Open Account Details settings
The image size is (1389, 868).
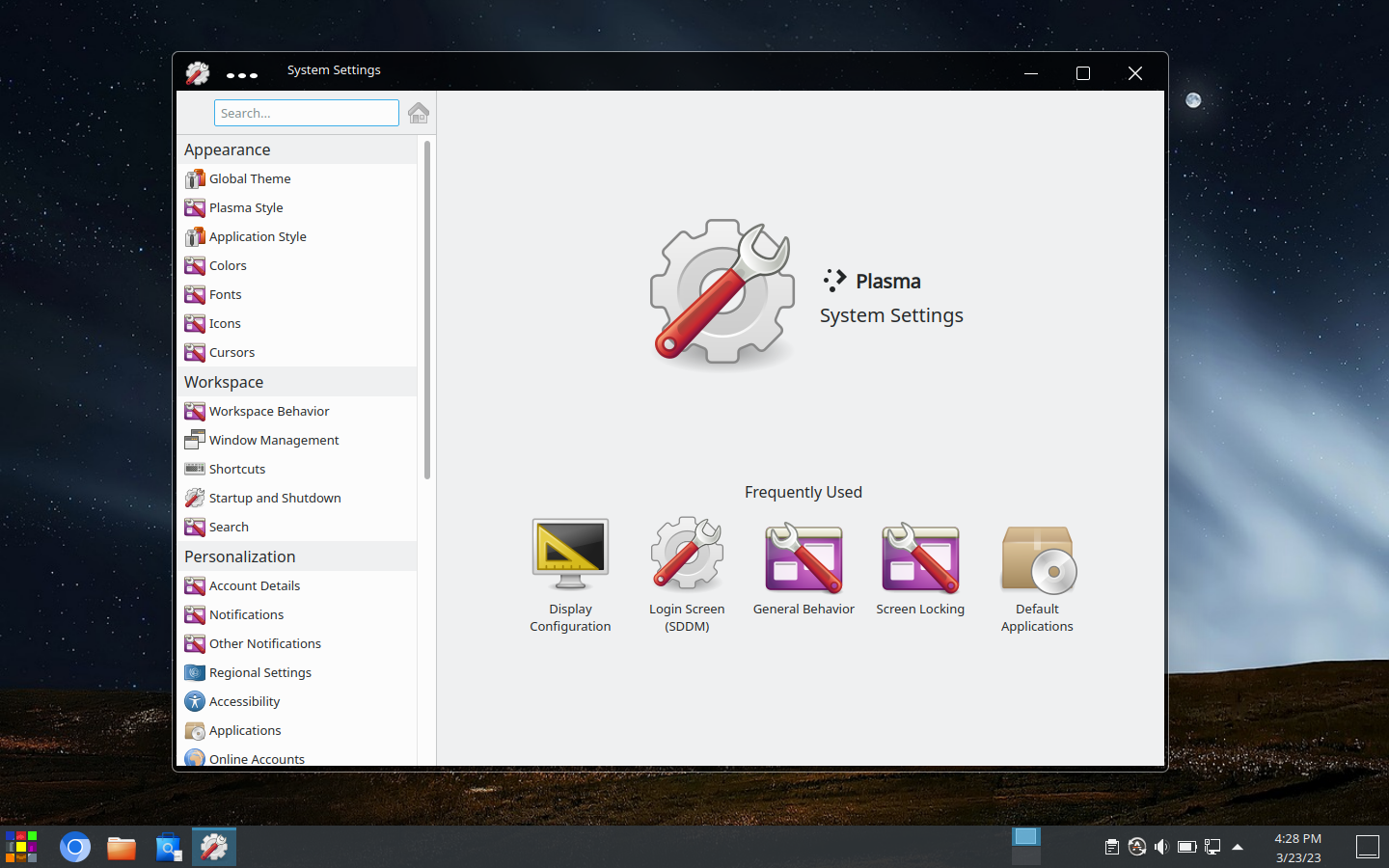[299, 585]
